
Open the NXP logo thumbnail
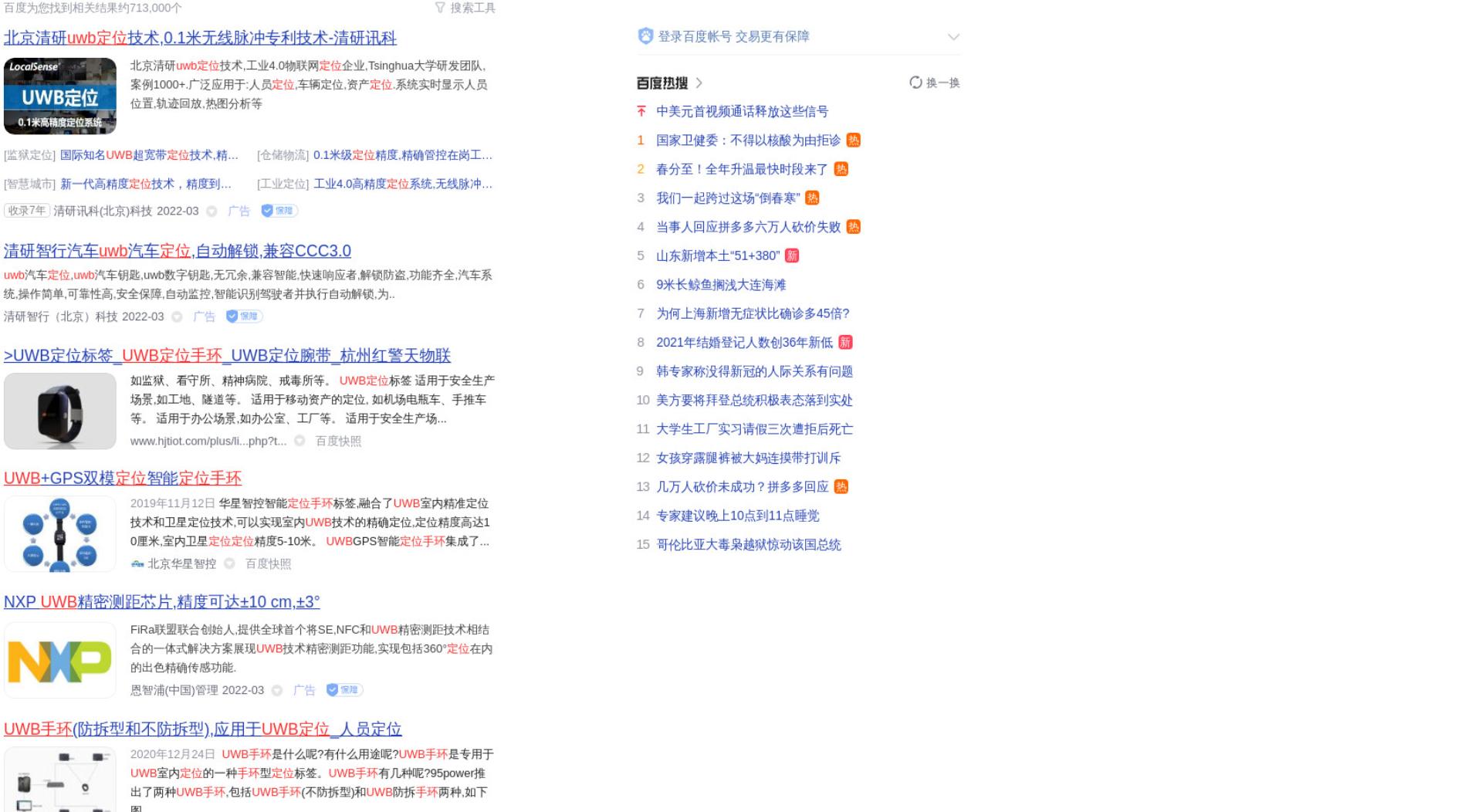coord(60,661)
